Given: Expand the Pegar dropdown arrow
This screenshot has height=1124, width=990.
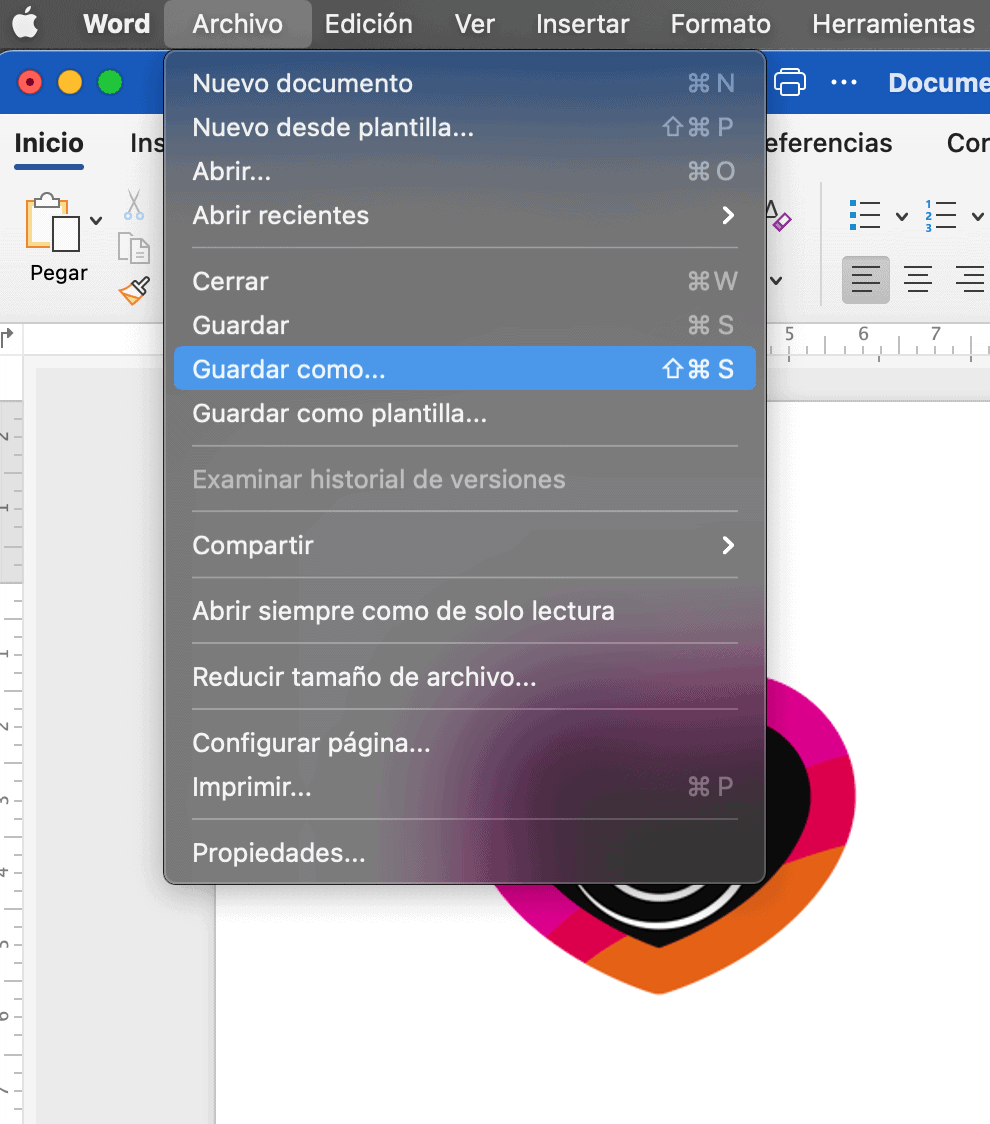Looking at the screenshot, I should (x=96, y=221).
